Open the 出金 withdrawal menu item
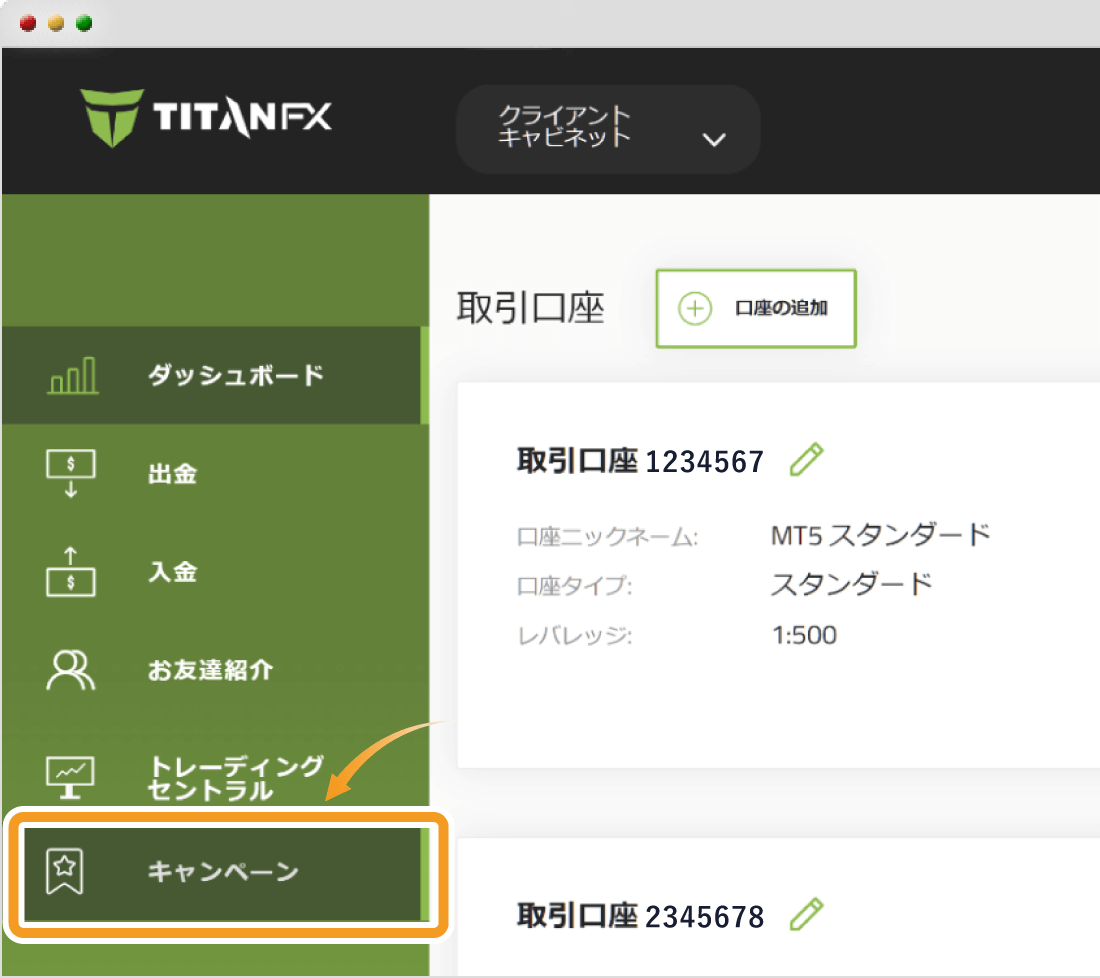Image resolution: width=1100 pixels, height=978 pixels. tap(215, 474)
